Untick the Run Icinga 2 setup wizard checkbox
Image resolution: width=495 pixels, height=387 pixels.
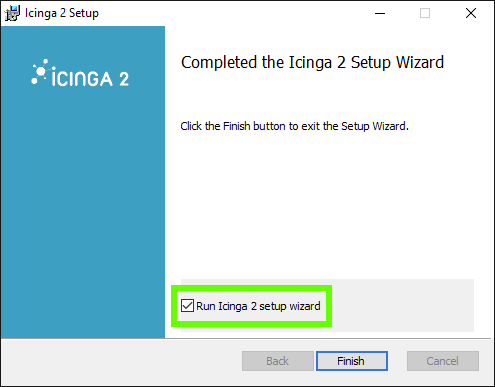[187, 306]
